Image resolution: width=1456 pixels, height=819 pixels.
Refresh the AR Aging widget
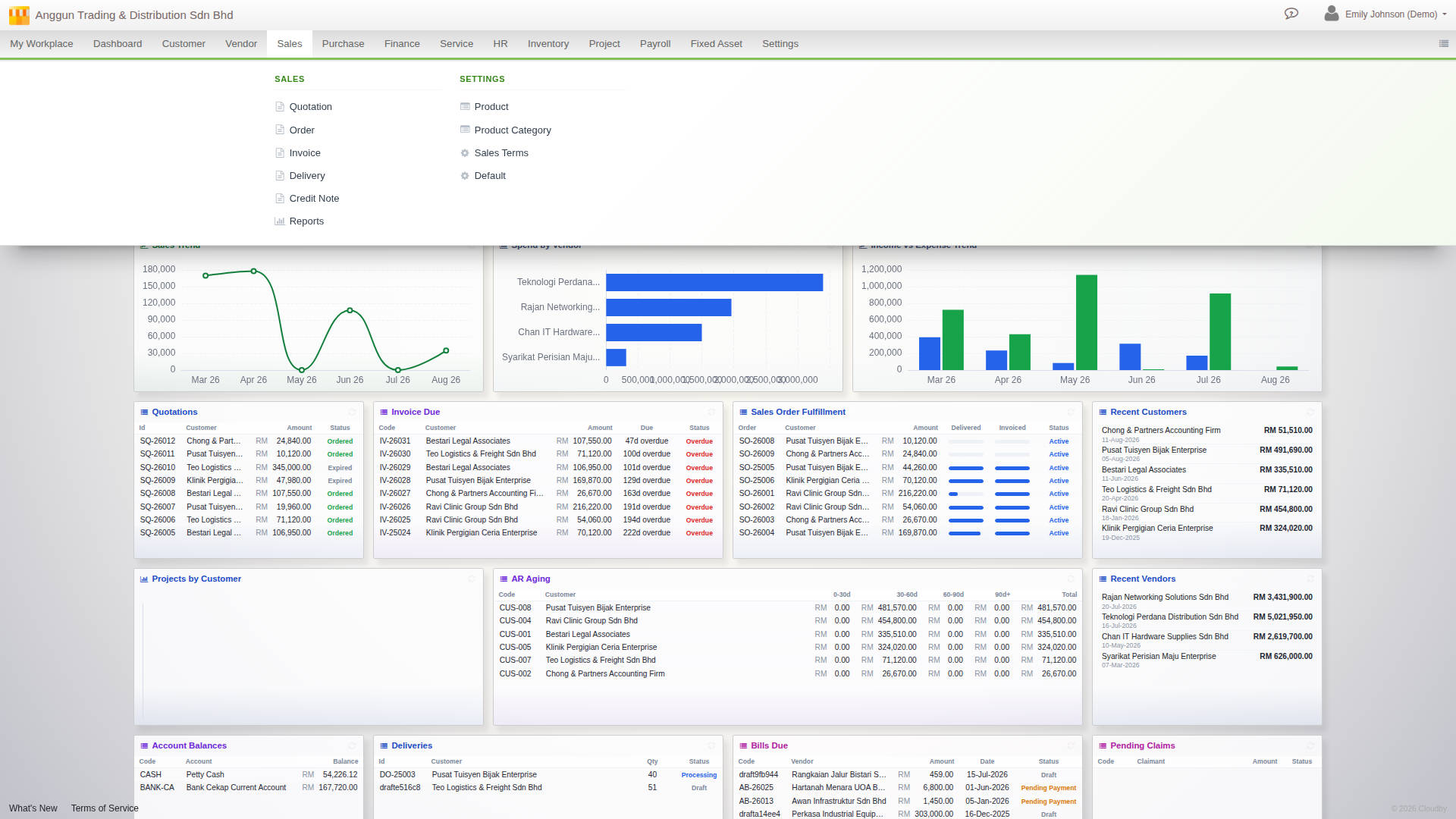(x=1071, y=579)
